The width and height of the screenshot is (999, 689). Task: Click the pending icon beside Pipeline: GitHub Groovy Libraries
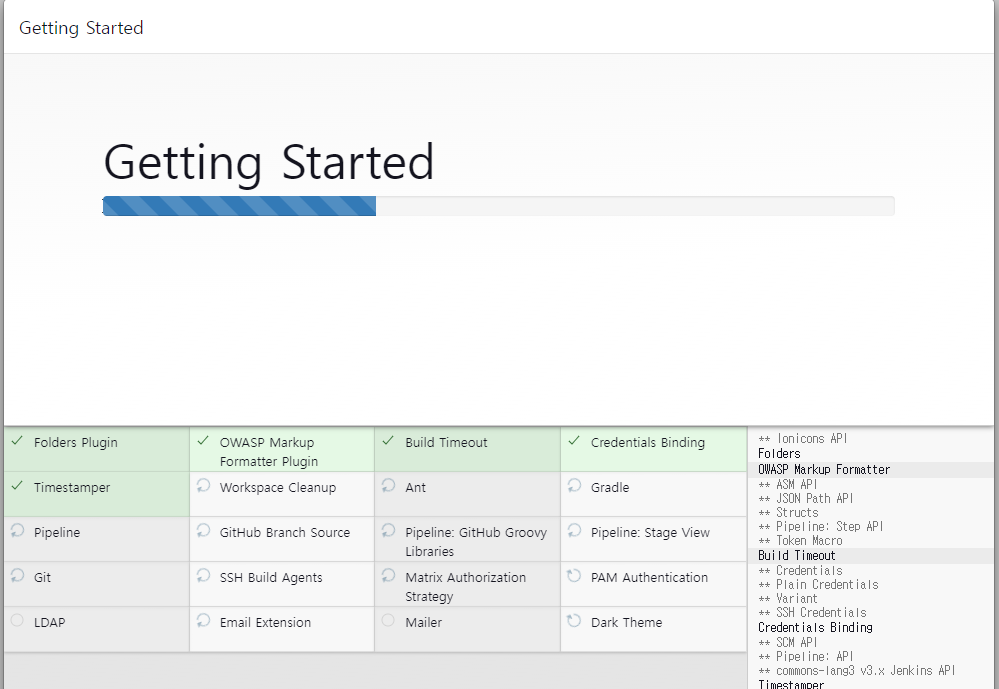pos(389,530)
